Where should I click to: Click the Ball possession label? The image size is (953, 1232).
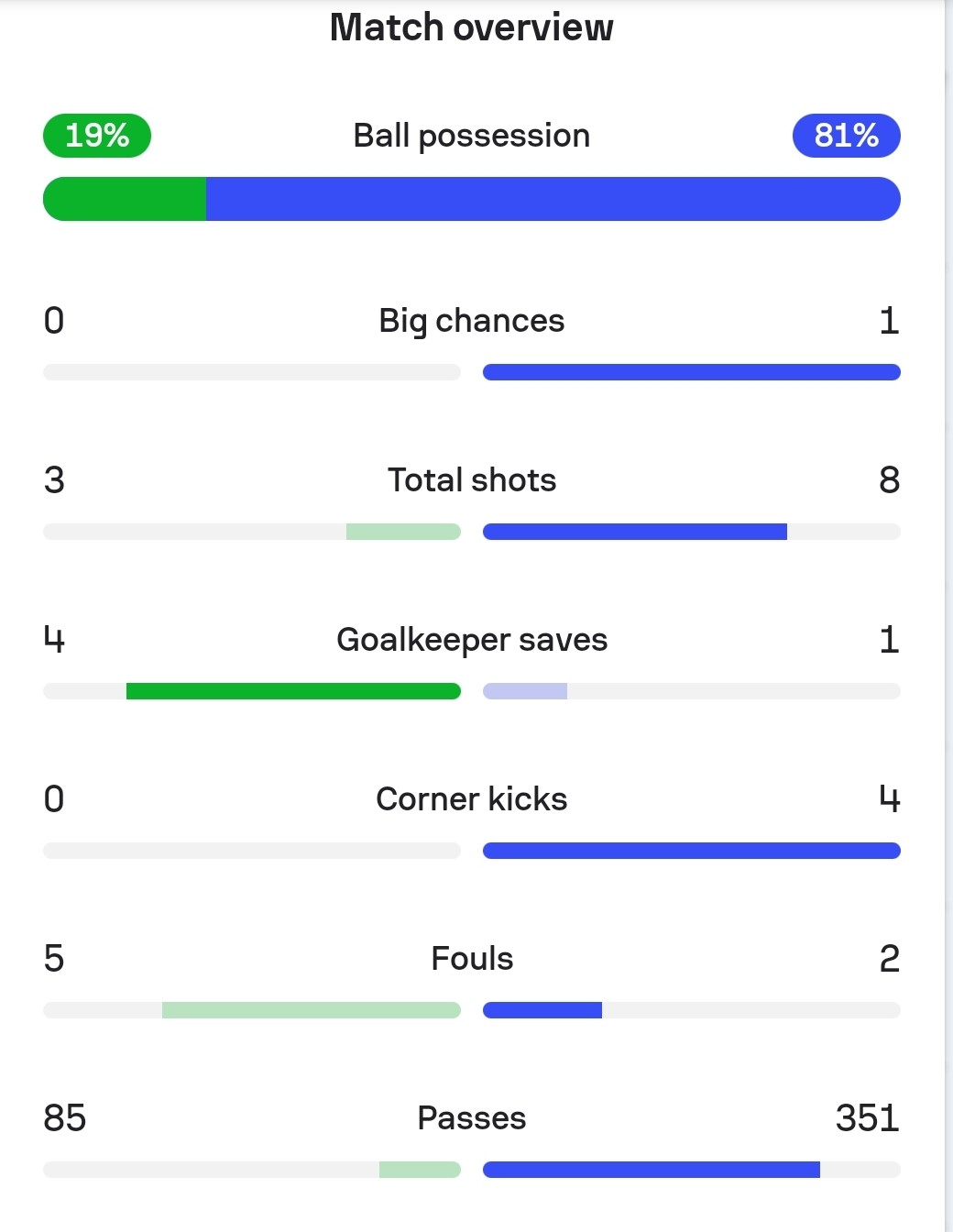click(x=471, y=136)
